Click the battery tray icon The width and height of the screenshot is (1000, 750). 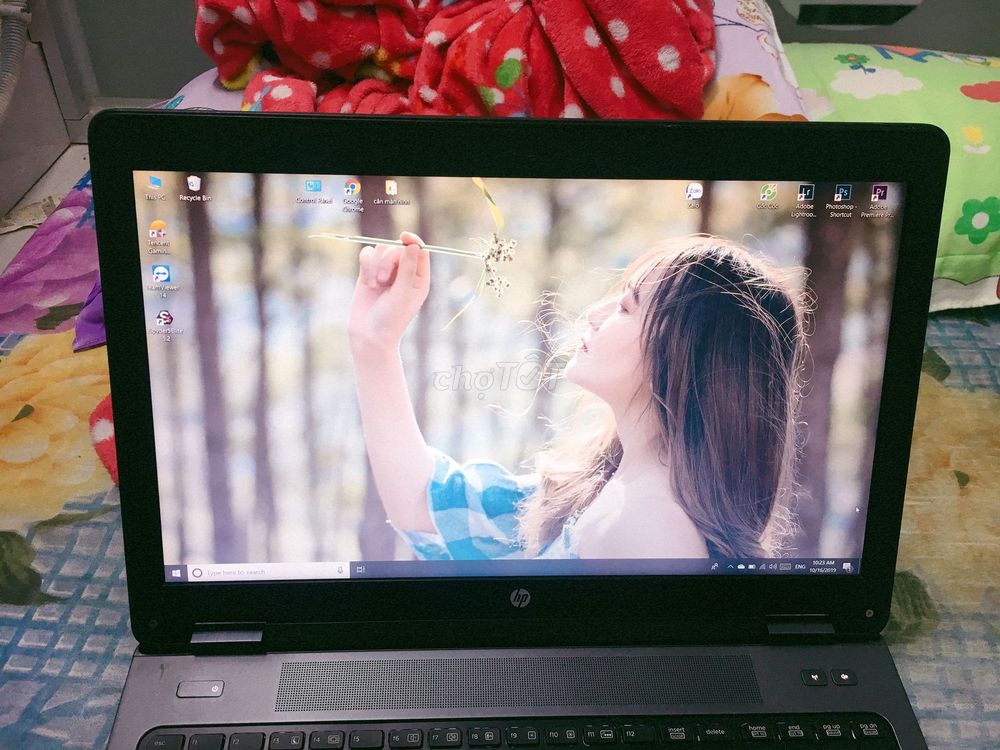pos(752,566)
